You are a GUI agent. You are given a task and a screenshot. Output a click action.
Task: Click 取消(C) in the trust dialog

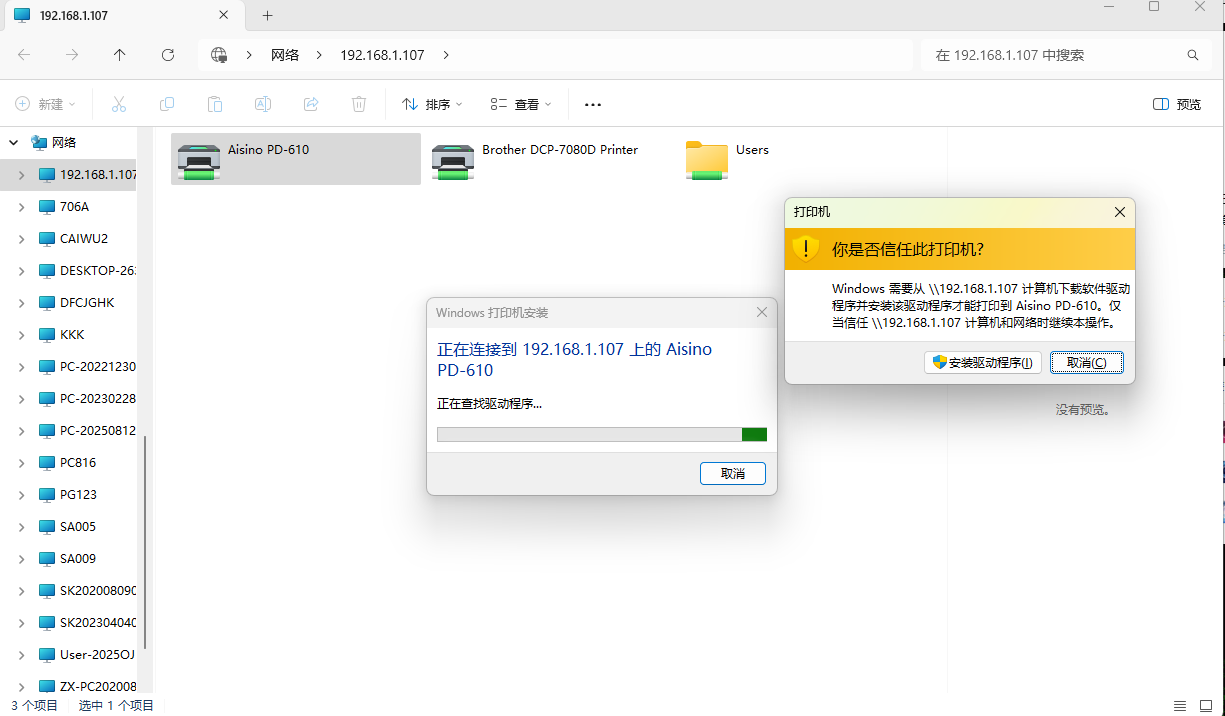pyautogui.click(x=1087, y=362)
